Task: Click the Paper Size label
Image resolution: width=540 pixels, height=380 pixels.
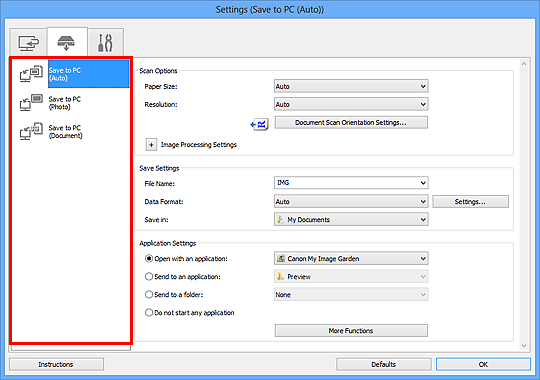Action: click(x=161, y=86)
